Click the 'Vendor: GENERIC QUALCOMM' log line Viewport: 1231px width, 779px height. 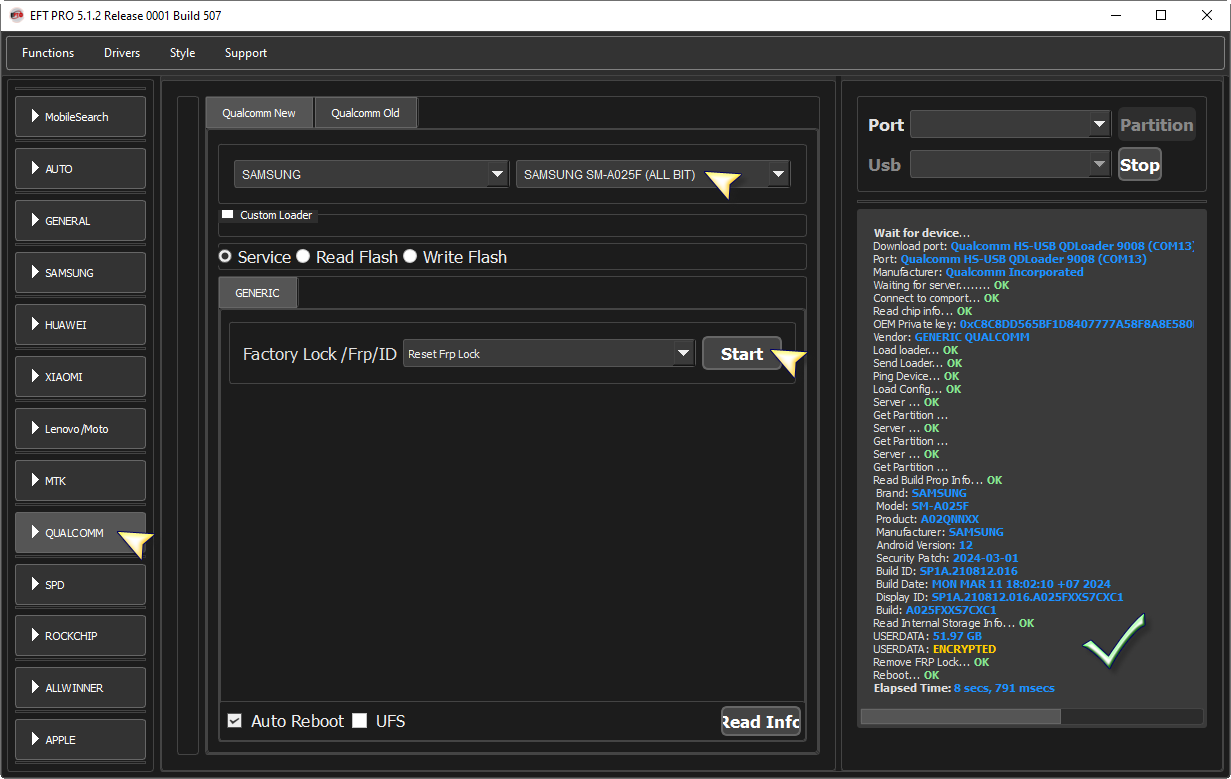click(951, 337)
